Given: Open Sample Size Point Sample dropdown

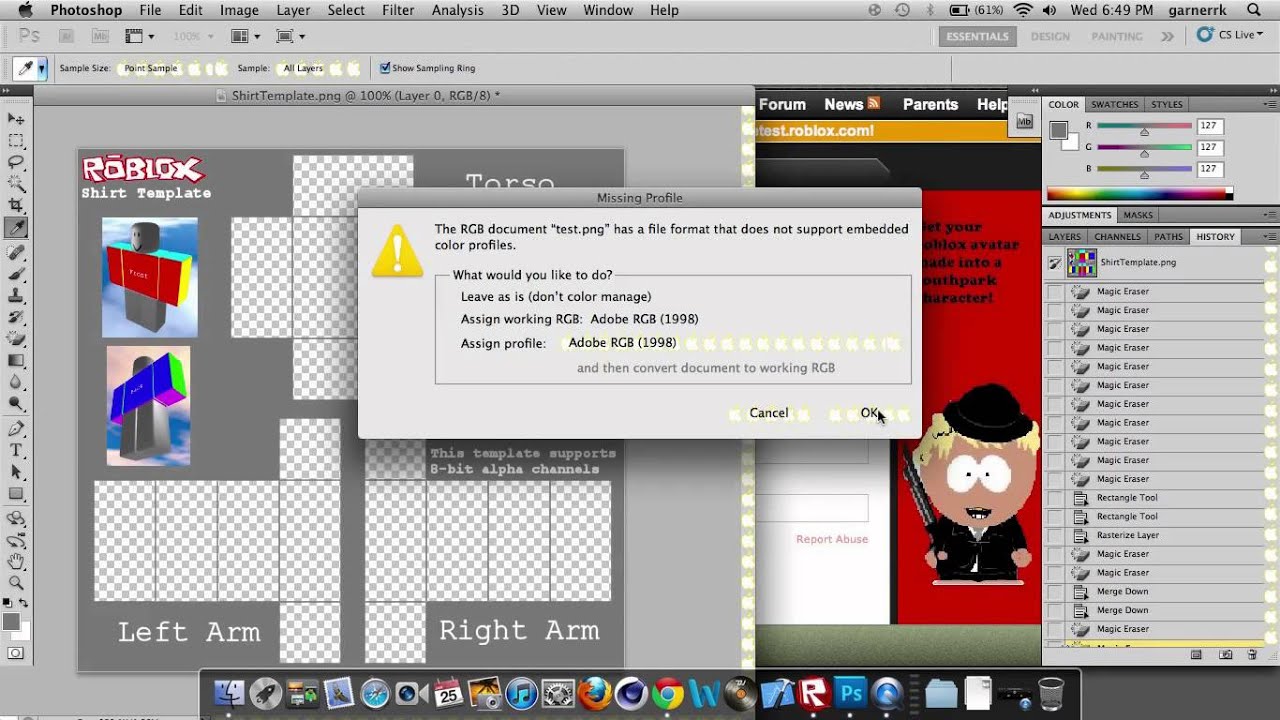Looking at the screenshot, I should pos(172,68).
